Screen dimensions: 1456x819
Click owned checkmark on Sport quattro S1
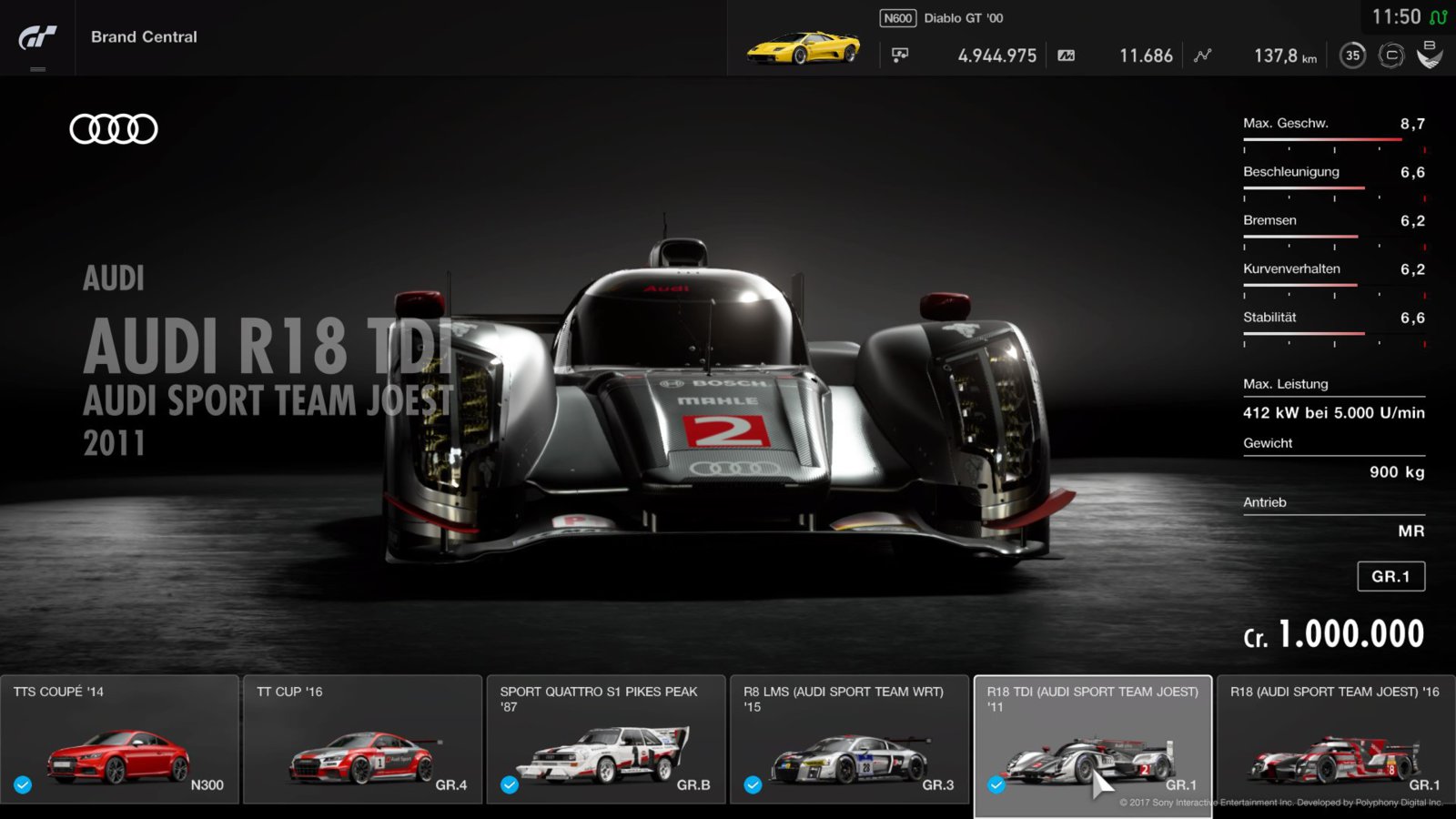[510, 784]
